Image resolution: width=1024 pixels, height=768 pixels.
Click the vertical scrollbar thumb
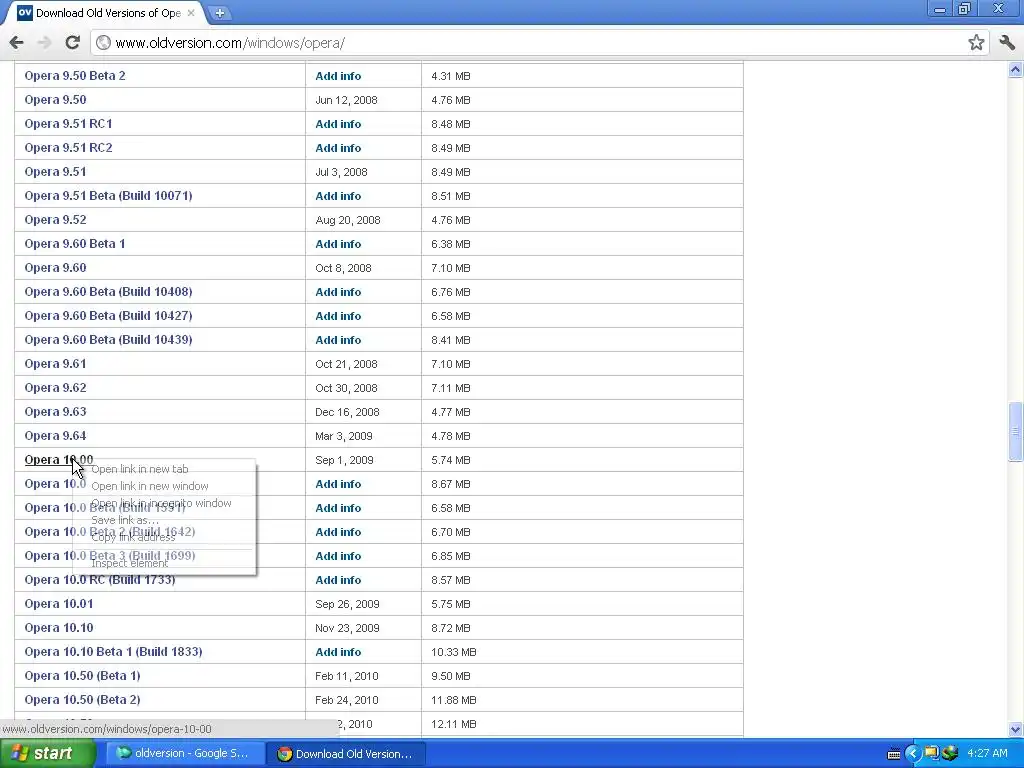(1015, 432)
